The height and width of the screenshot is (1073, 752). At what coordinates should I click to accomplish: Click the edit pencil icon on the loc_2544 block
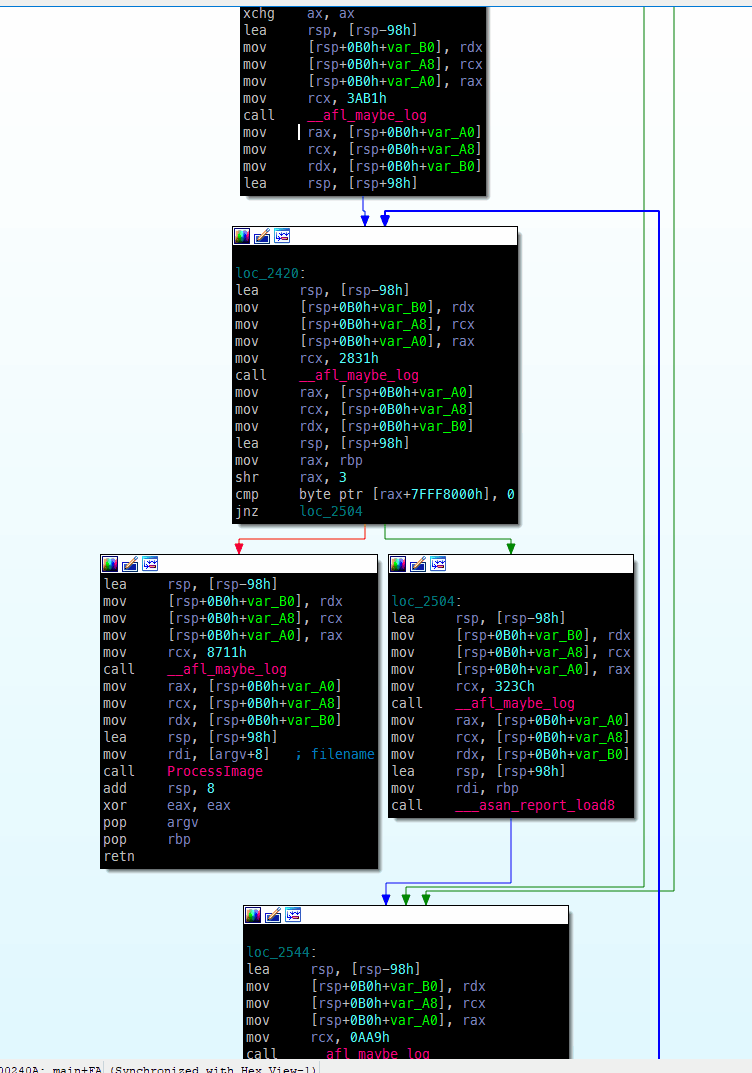[274, 915]
